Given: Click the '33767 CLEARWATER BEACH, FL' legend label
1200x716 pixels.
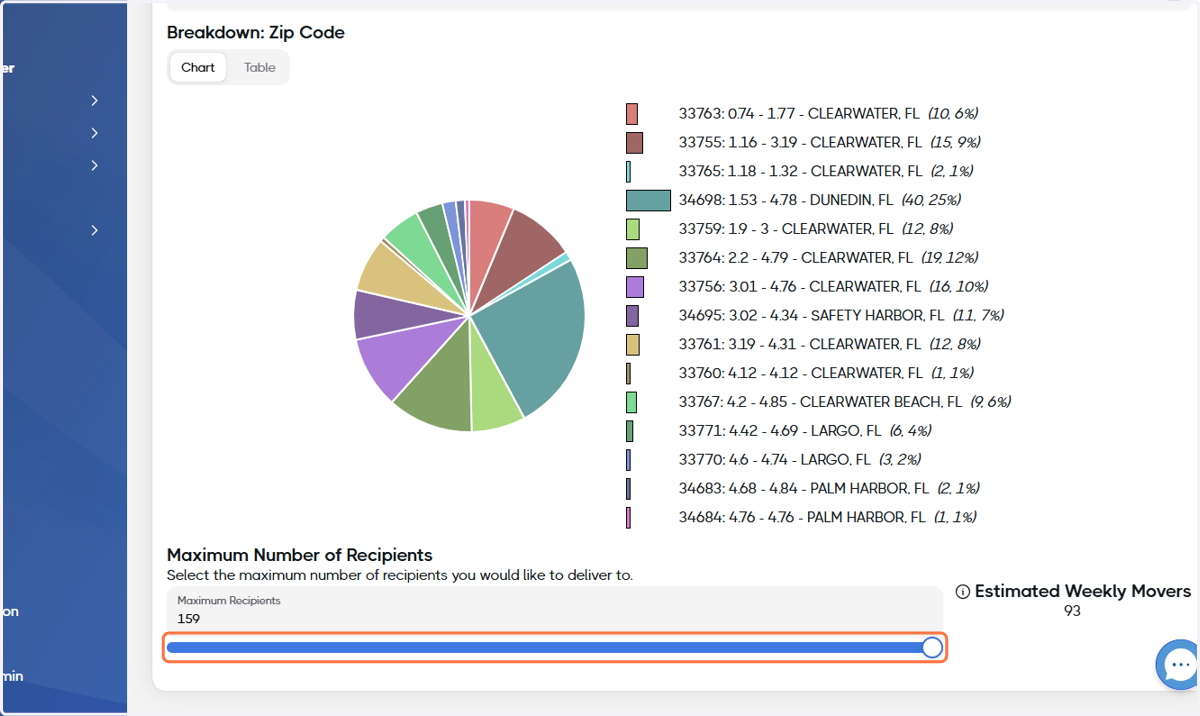Looking at the screenshot, I should tap(820, 402).
